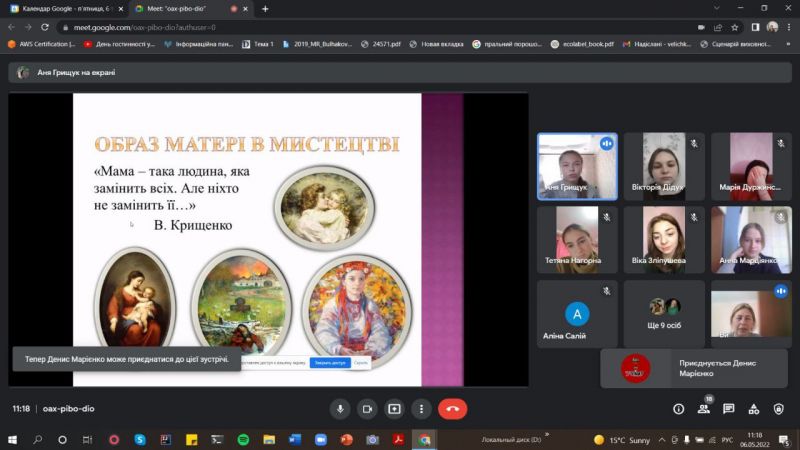Open the Windows notification center

(784, 440)
